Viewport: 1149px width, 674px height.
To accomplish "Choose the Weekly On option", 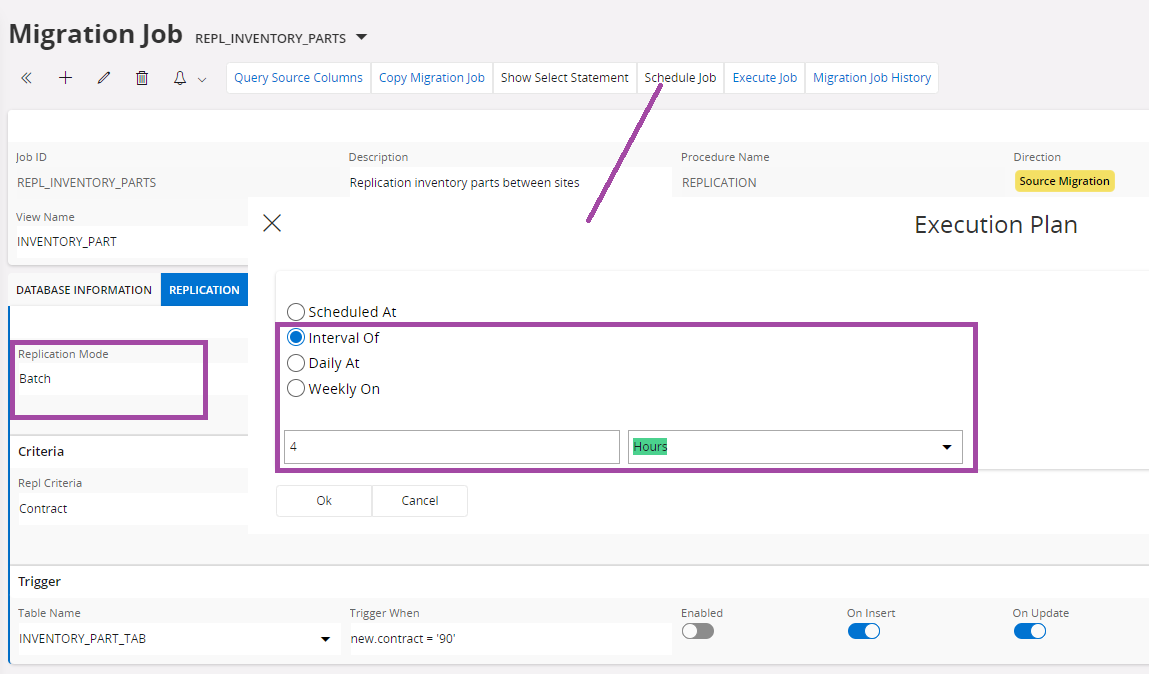I will 295,389.
